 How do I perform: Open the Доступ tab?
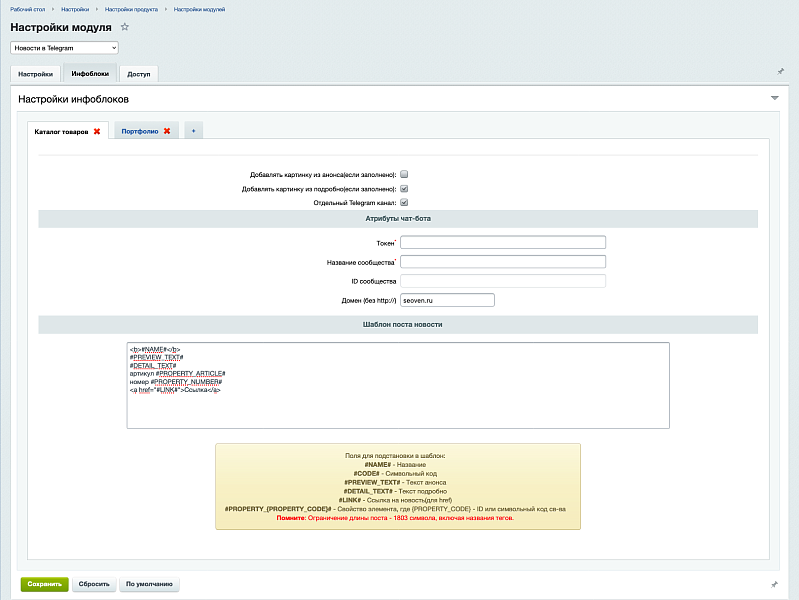pyautogui.click(x=138, y=74)
